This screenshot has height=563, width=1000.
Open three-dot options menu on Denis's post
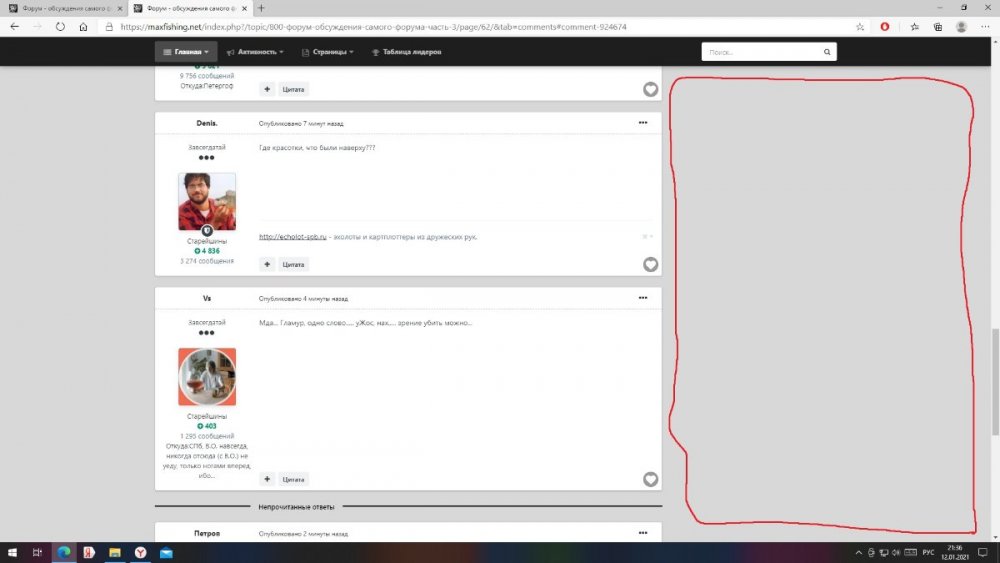643,123
